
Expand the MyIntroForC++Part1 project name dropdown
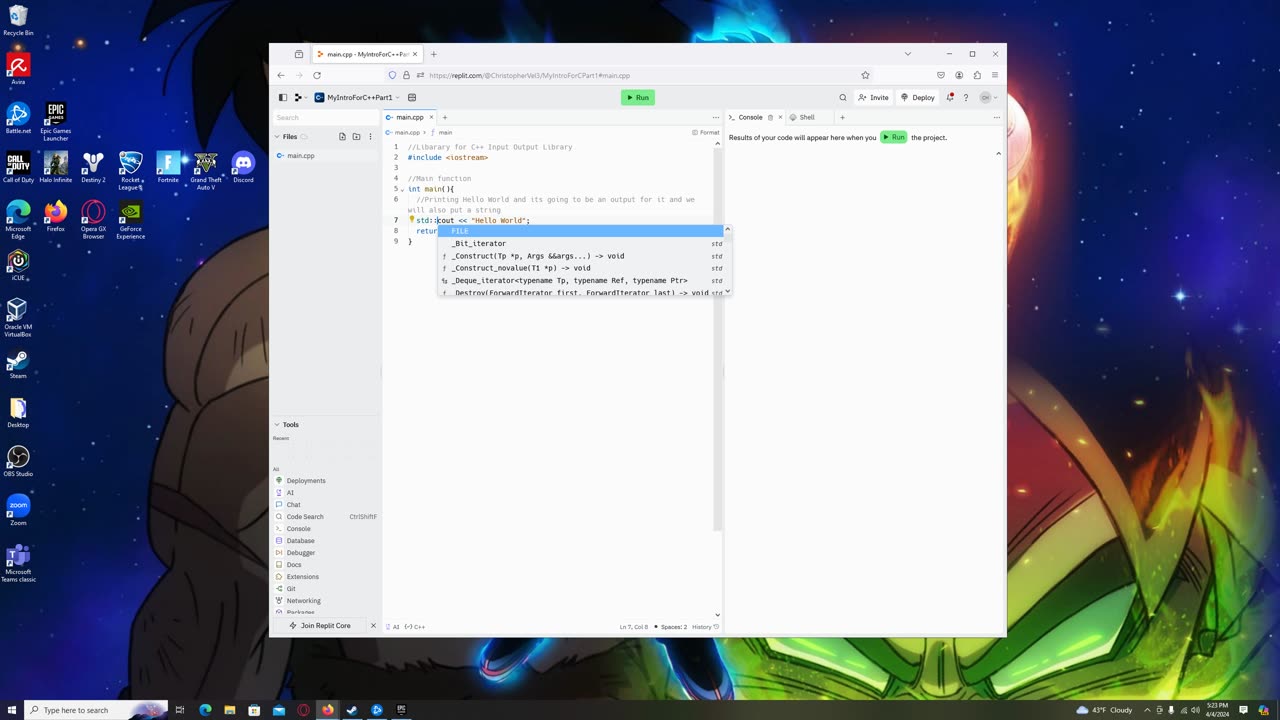tap(357, 97)
